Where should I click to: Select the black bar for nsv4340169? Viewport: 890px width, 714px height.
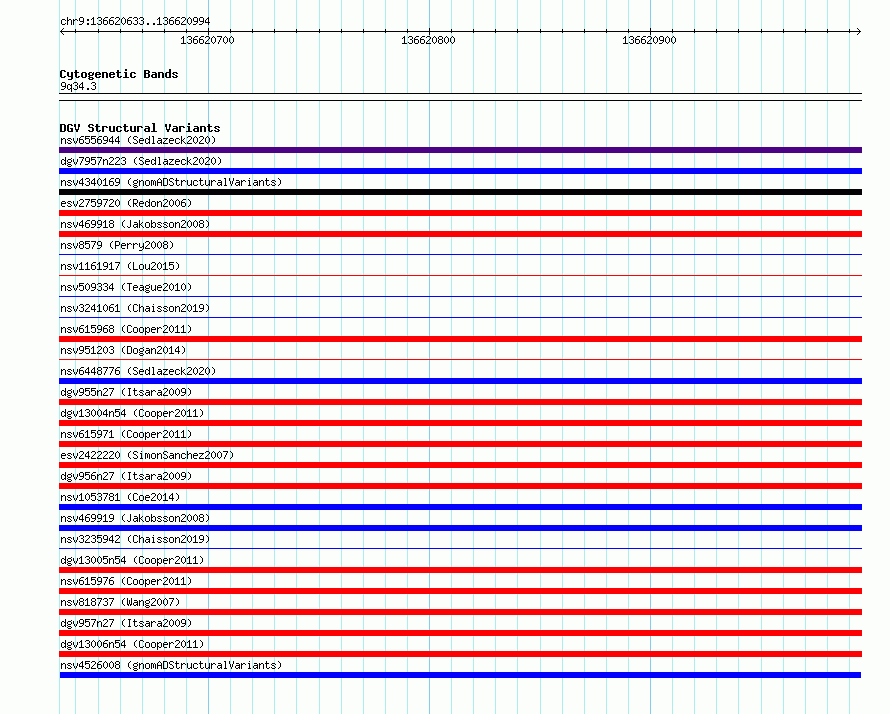(x=460, y=192)
